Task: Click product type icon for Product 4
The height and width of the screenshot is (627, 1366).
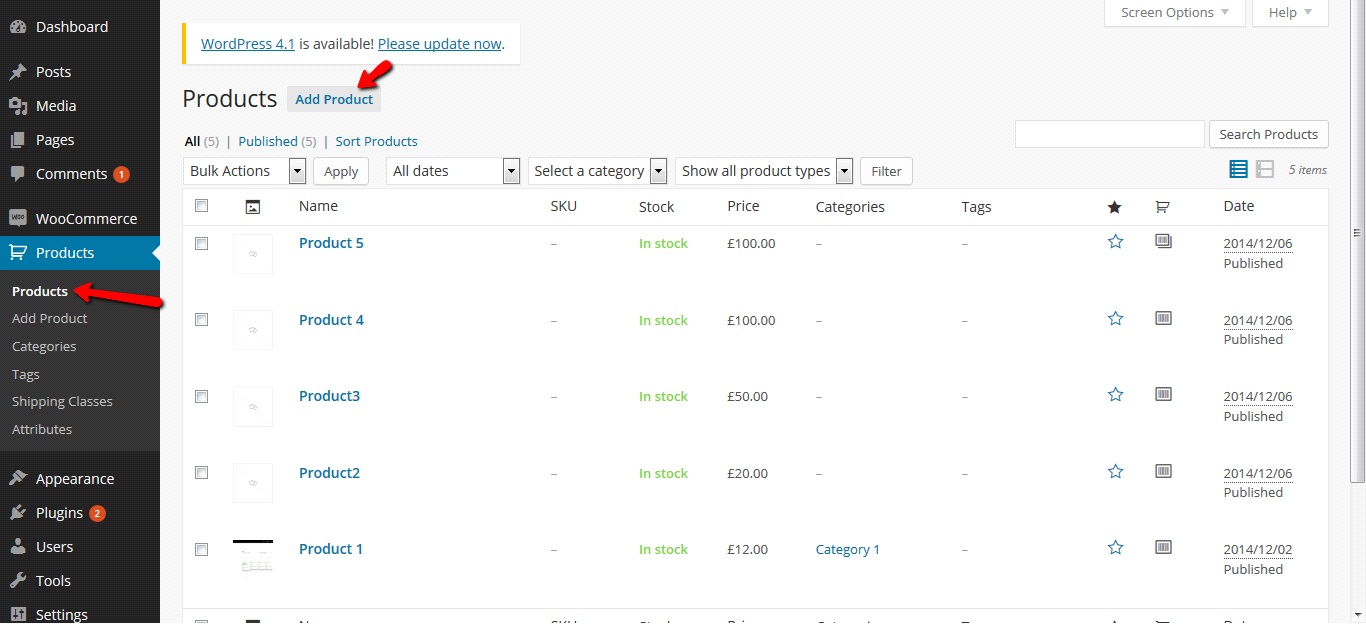Action: point(1163,319)
